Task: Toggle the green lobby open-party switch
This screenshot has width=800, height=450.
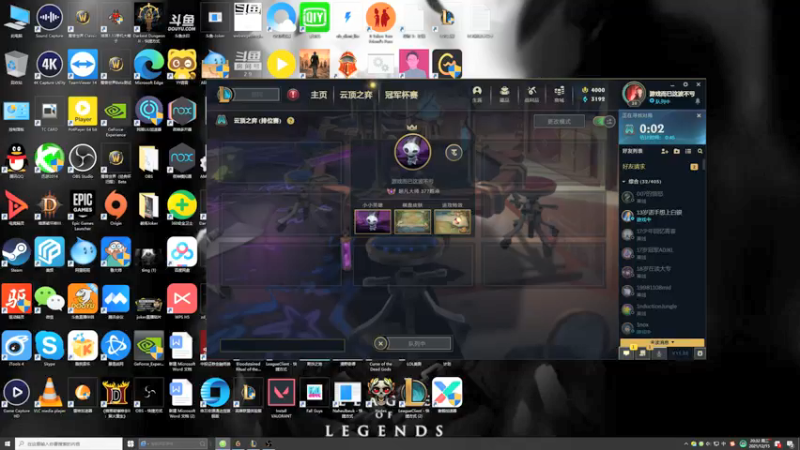Action: pyautogui.click(x=604, y=121)
